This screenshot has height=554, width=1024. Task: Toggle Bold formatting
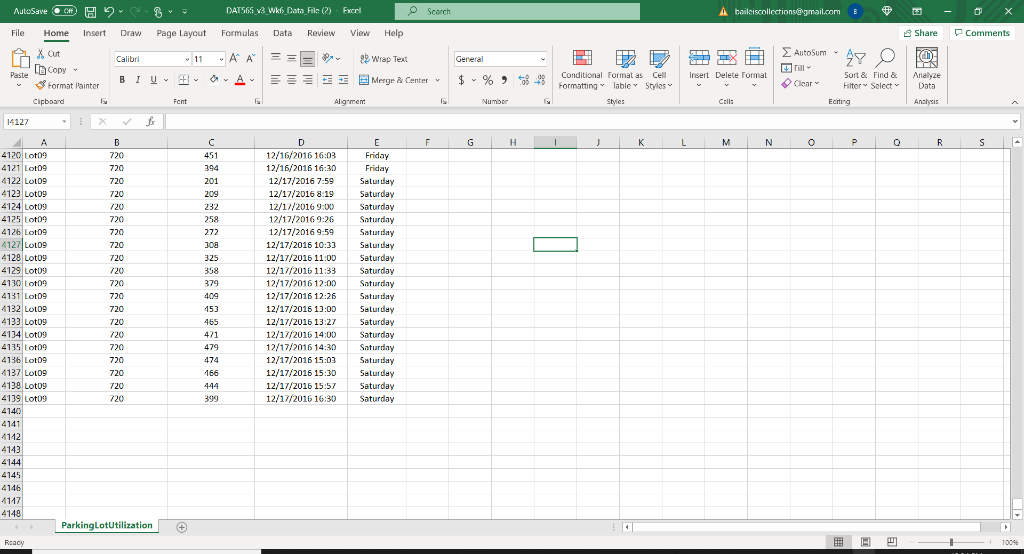(122, 80)
